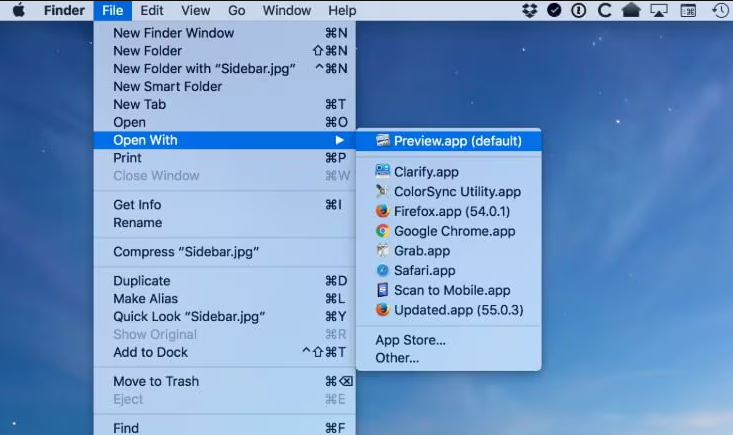Click the Grab.app scissors icon
This screenshot has width=733, height=435.
coord(382,250)
